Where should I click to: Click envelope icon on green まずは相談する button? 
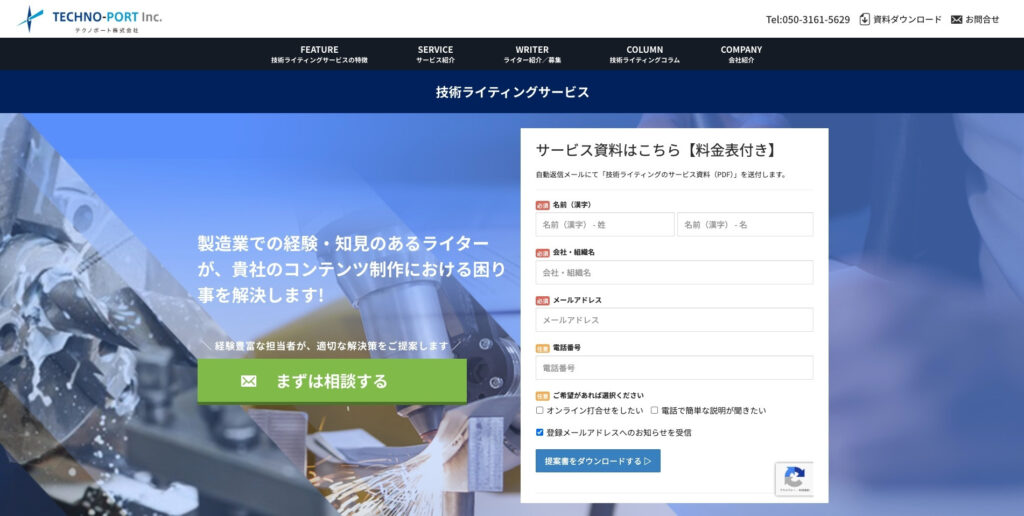tap(248, 381)
